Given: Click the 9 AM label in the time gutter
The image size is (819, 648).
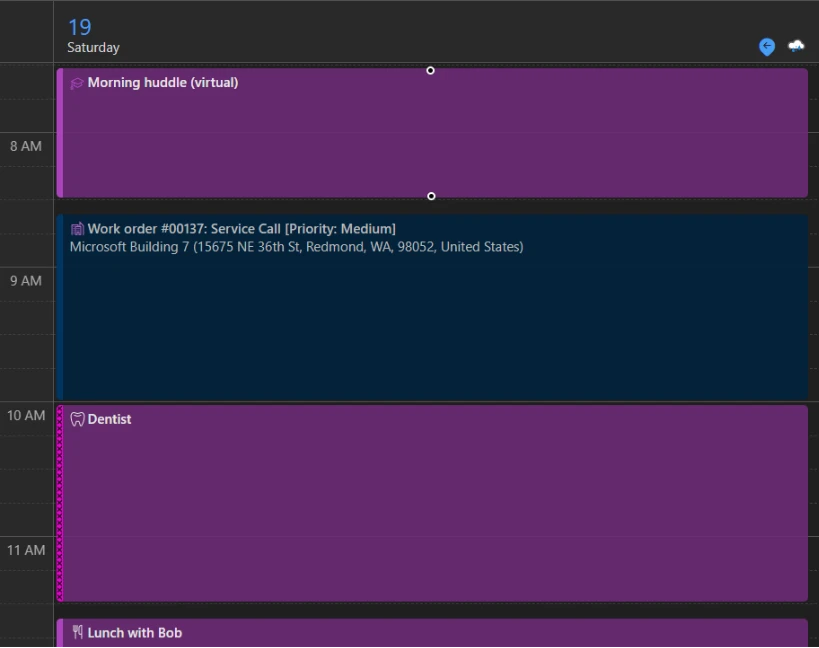Looking at the screenshot, I should (x=24, y=281).
